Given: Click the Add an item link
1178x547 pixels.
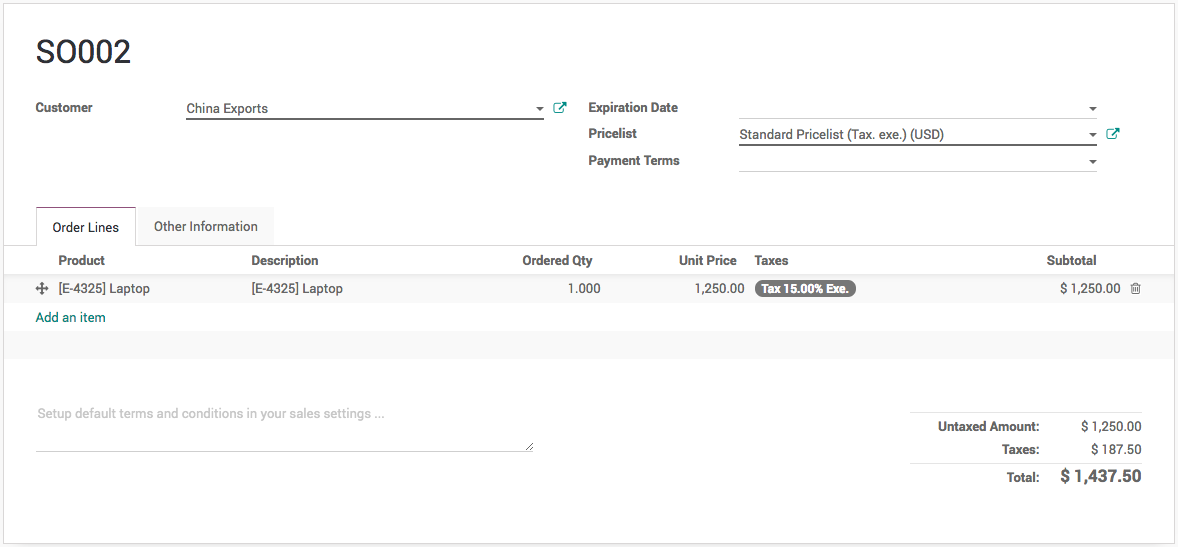Looking at the screenshot, I should pos(71,318).
